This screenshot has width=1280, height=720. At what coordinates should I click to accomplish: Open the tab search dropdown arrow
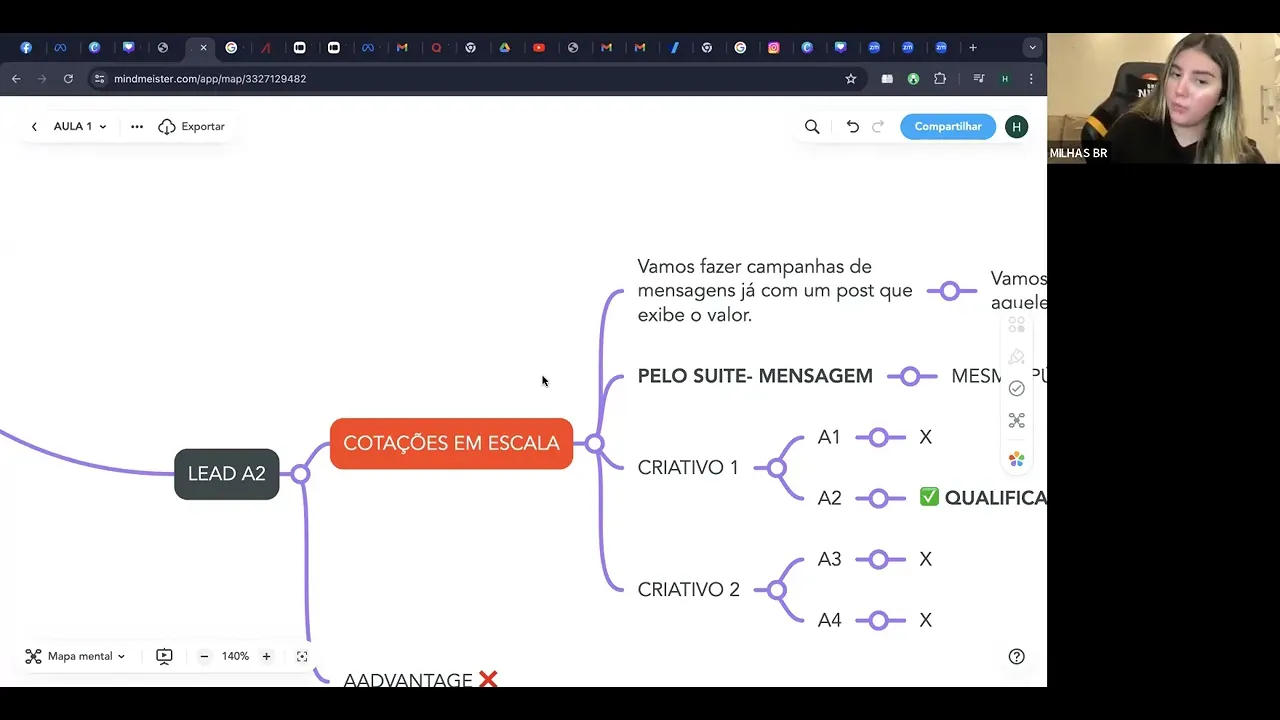(x=1032, y=47)
